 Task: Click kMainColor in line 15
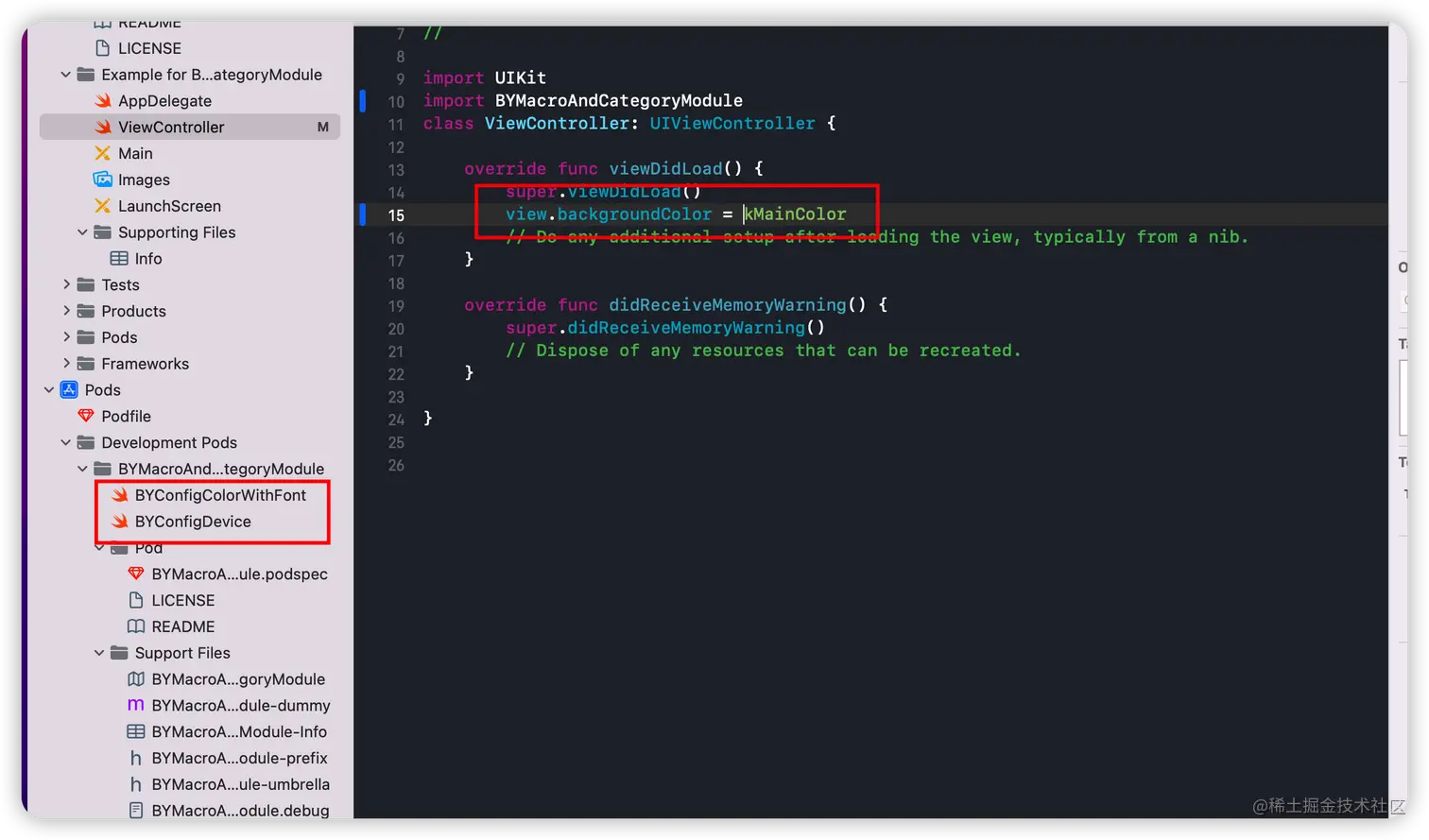coord(796,214)
